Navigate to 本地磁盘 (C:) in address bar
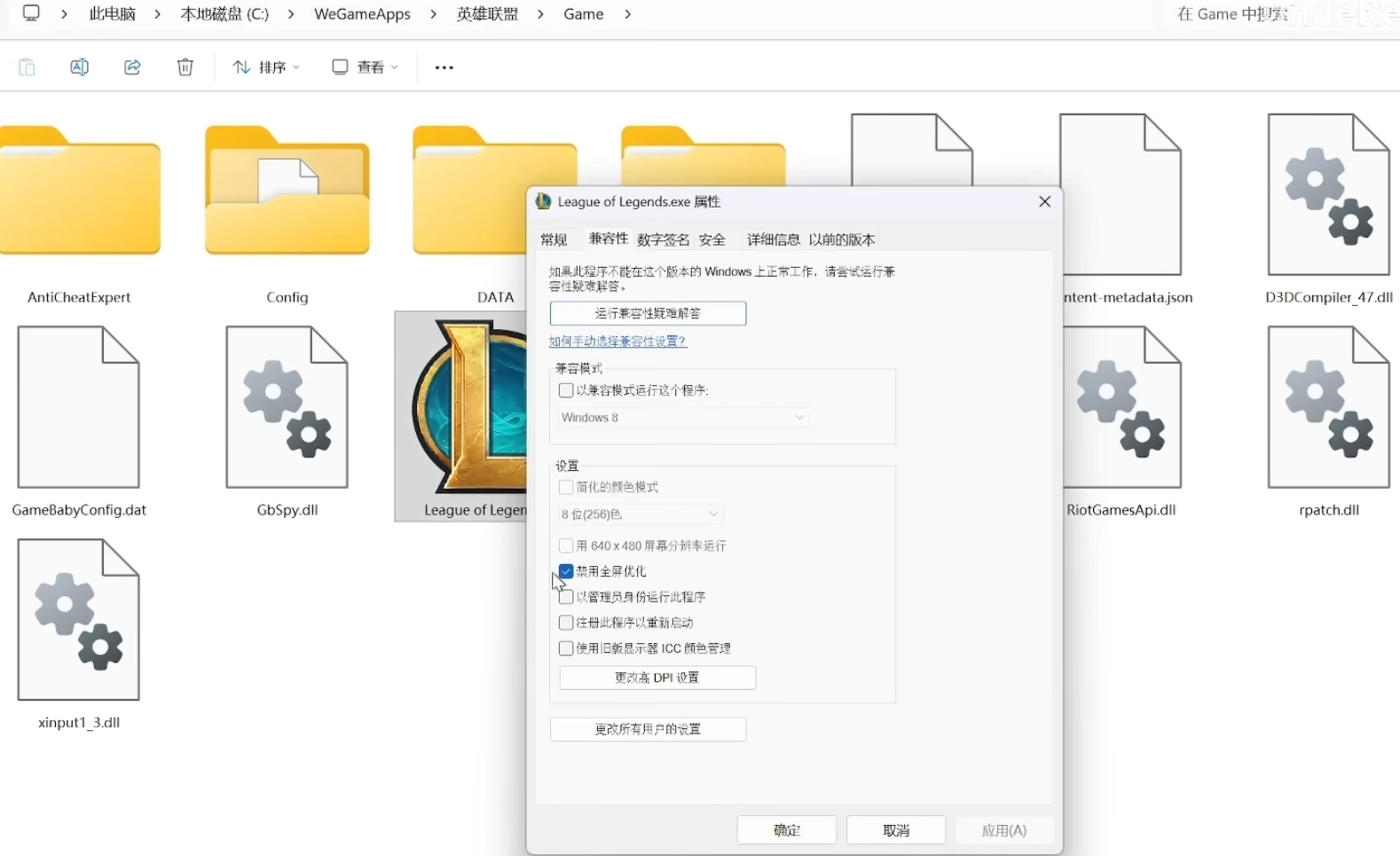 coord(224,14)
